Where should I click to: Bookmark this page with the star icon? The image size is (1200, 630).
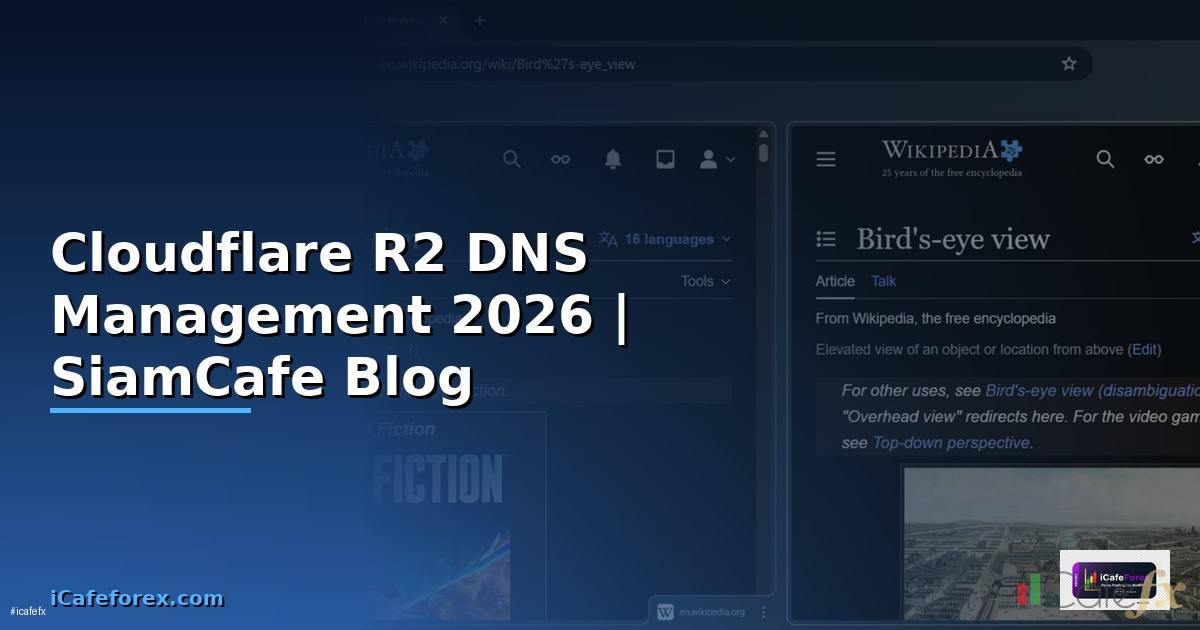[1069, 64]
